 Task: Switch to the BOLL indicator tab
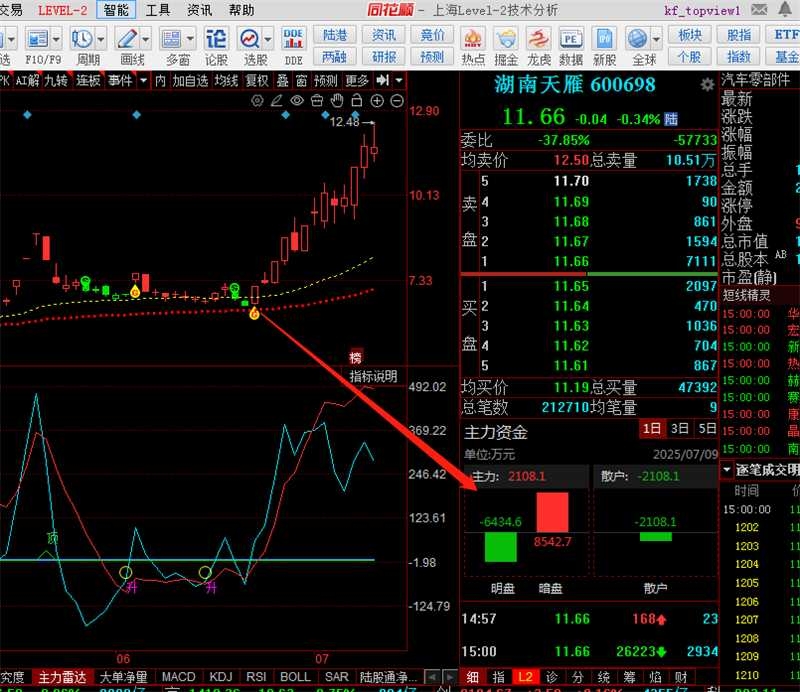tap(295, 677)
